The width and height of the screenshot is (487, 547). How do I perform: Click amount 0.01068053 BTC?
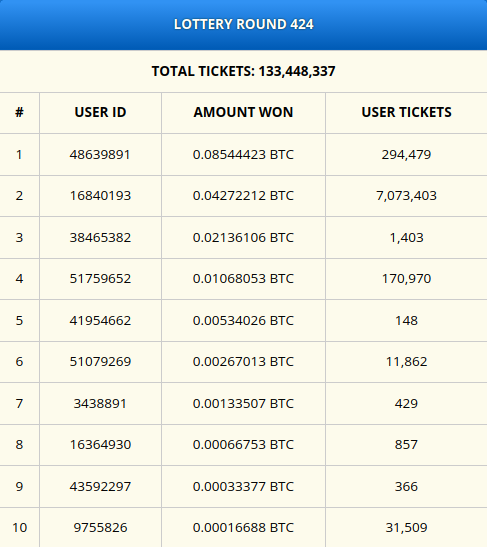(x=244, y=279)
